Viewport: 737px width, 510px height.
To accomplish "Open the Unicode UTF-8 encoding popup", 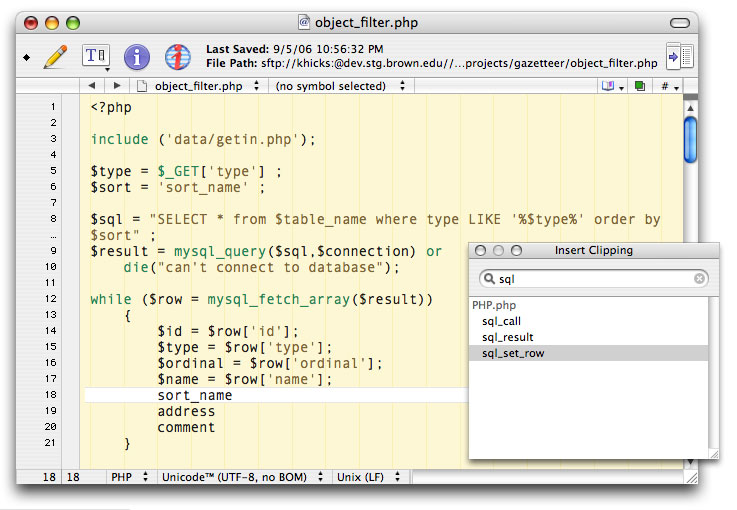I will tap(242, 477).
